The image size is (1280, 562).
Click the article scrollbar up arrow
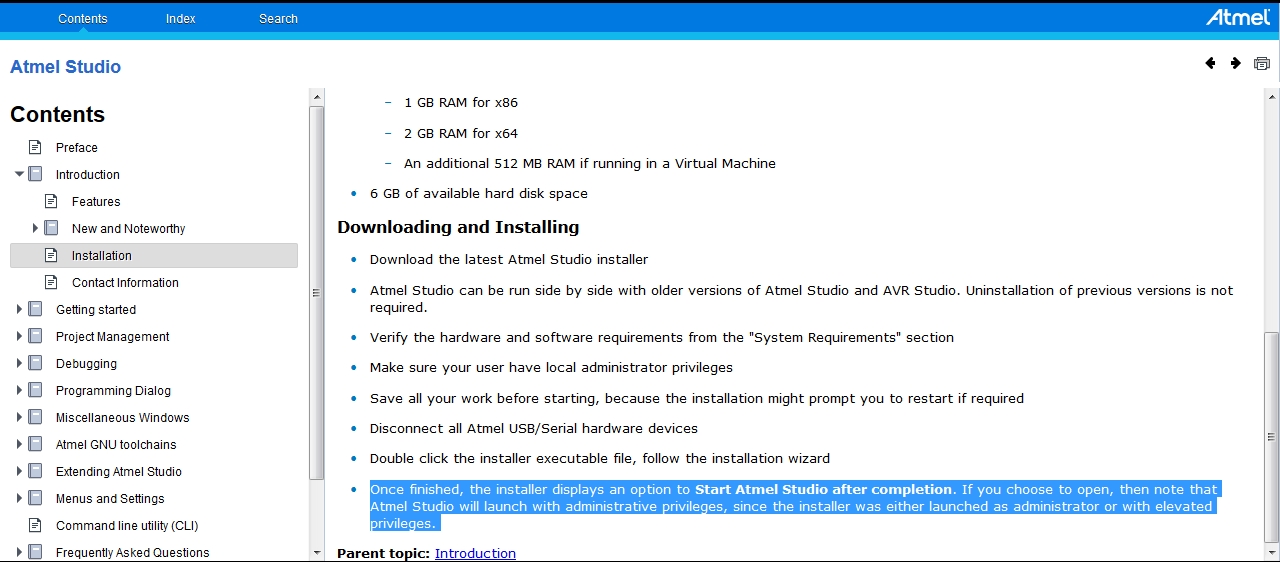click(x=1271, y=96)
